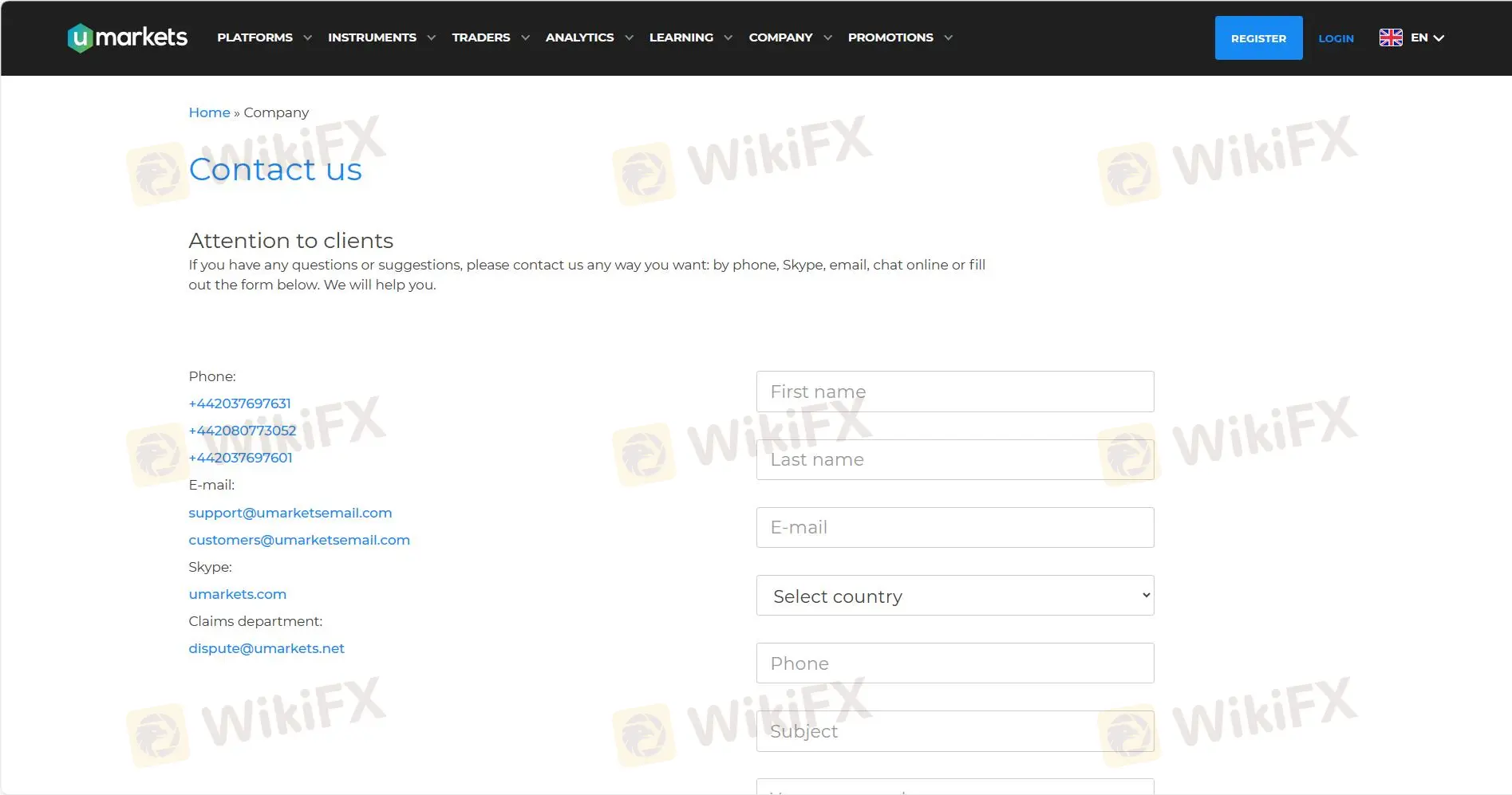
Task: Open the Learning menu
Action: click(x=681, y=37)
